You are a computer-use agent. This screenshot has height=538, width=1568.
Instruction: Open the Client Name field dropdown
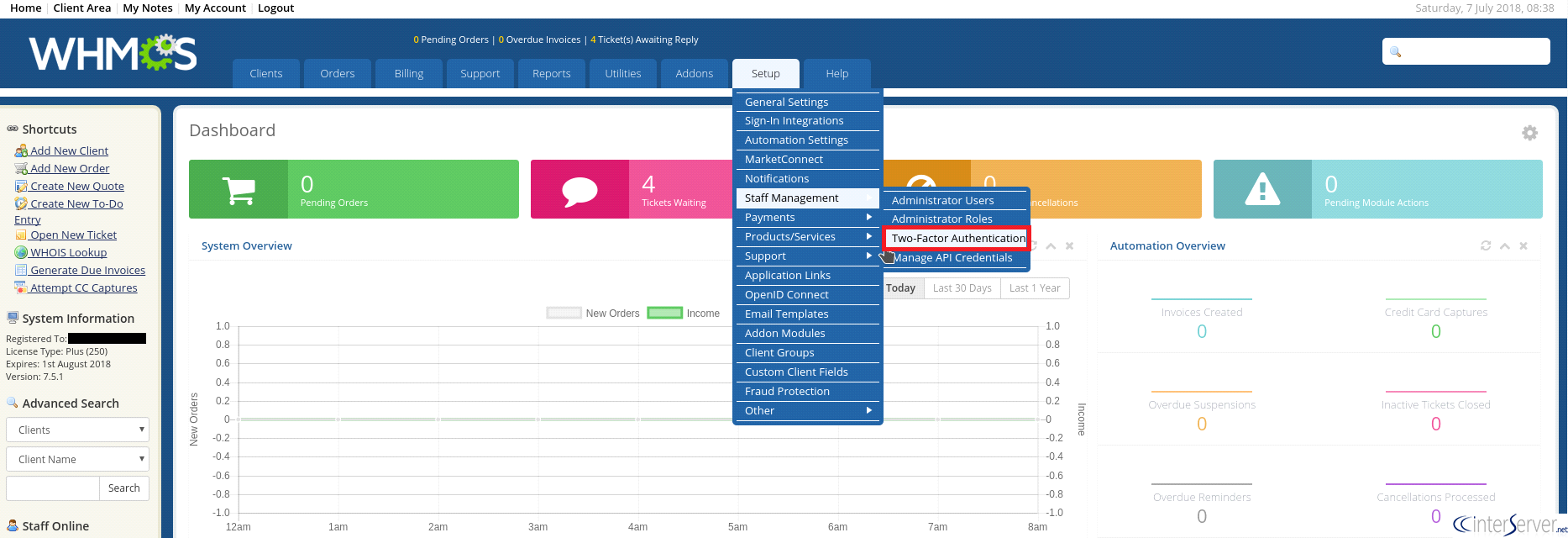click(x=77, y=459)
